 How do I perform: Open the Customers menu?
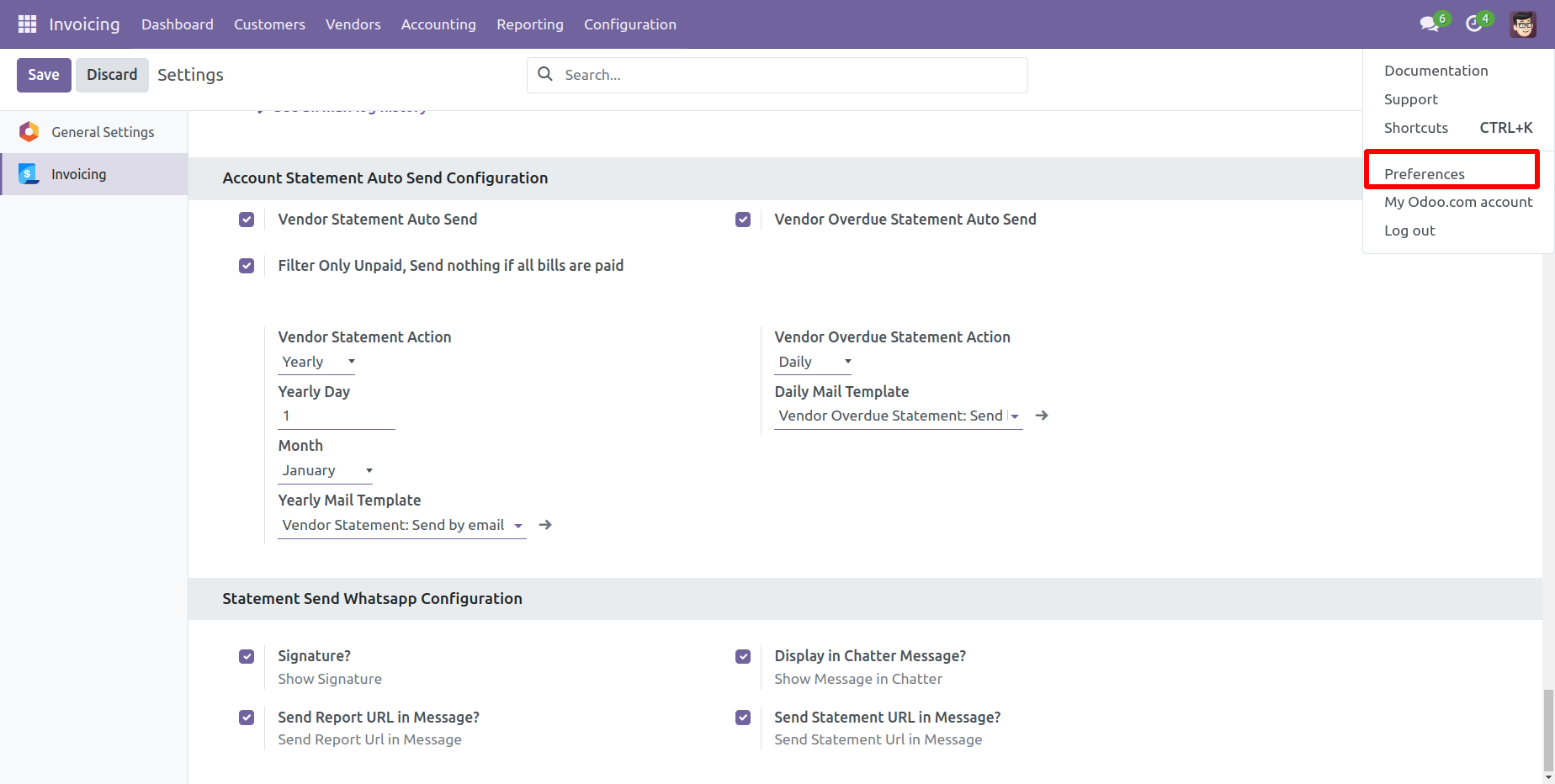(x=269, y=24)
